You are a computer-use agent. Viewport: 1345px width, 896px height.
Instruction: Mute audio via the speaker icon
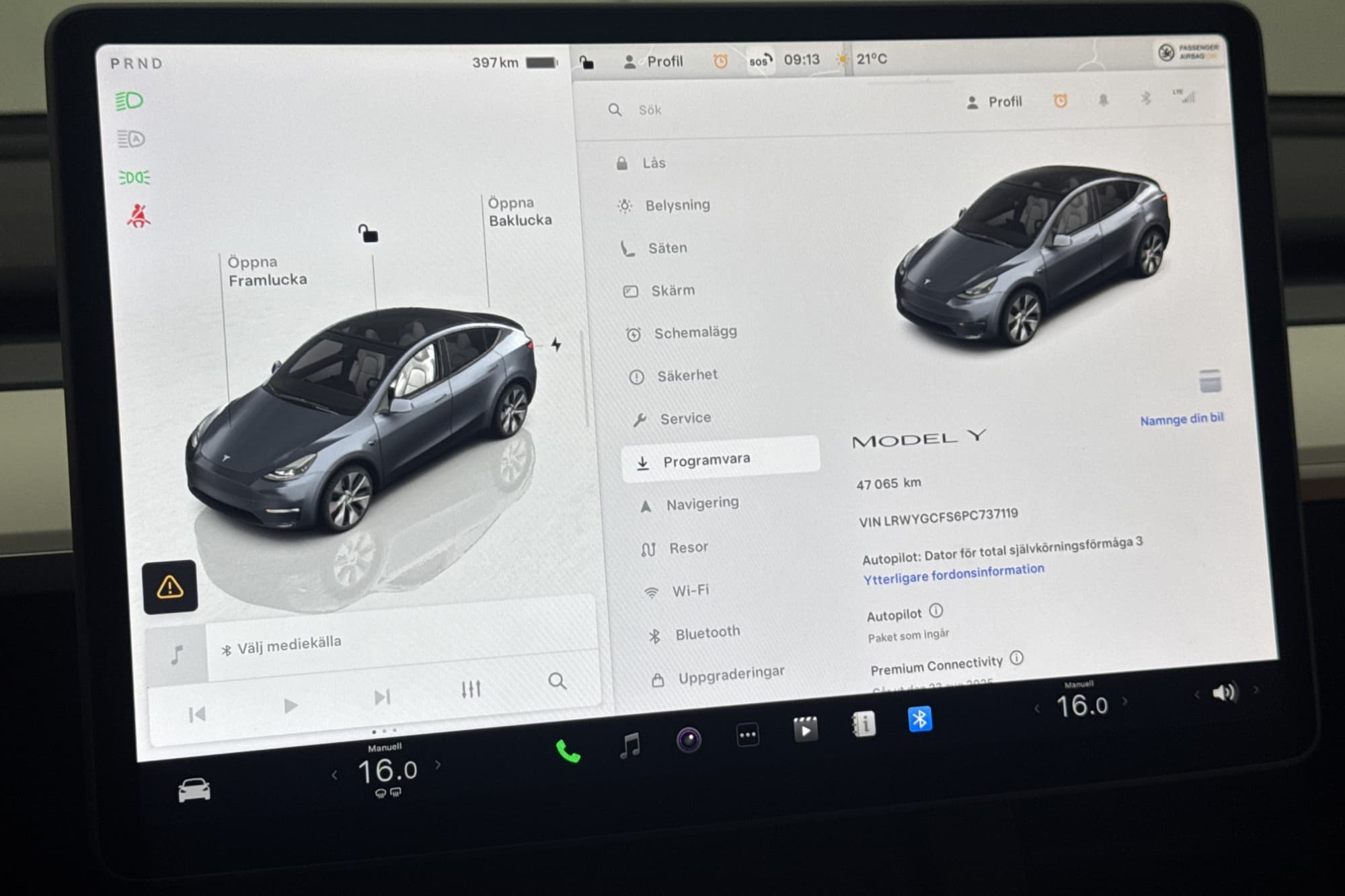point(1225,692)
